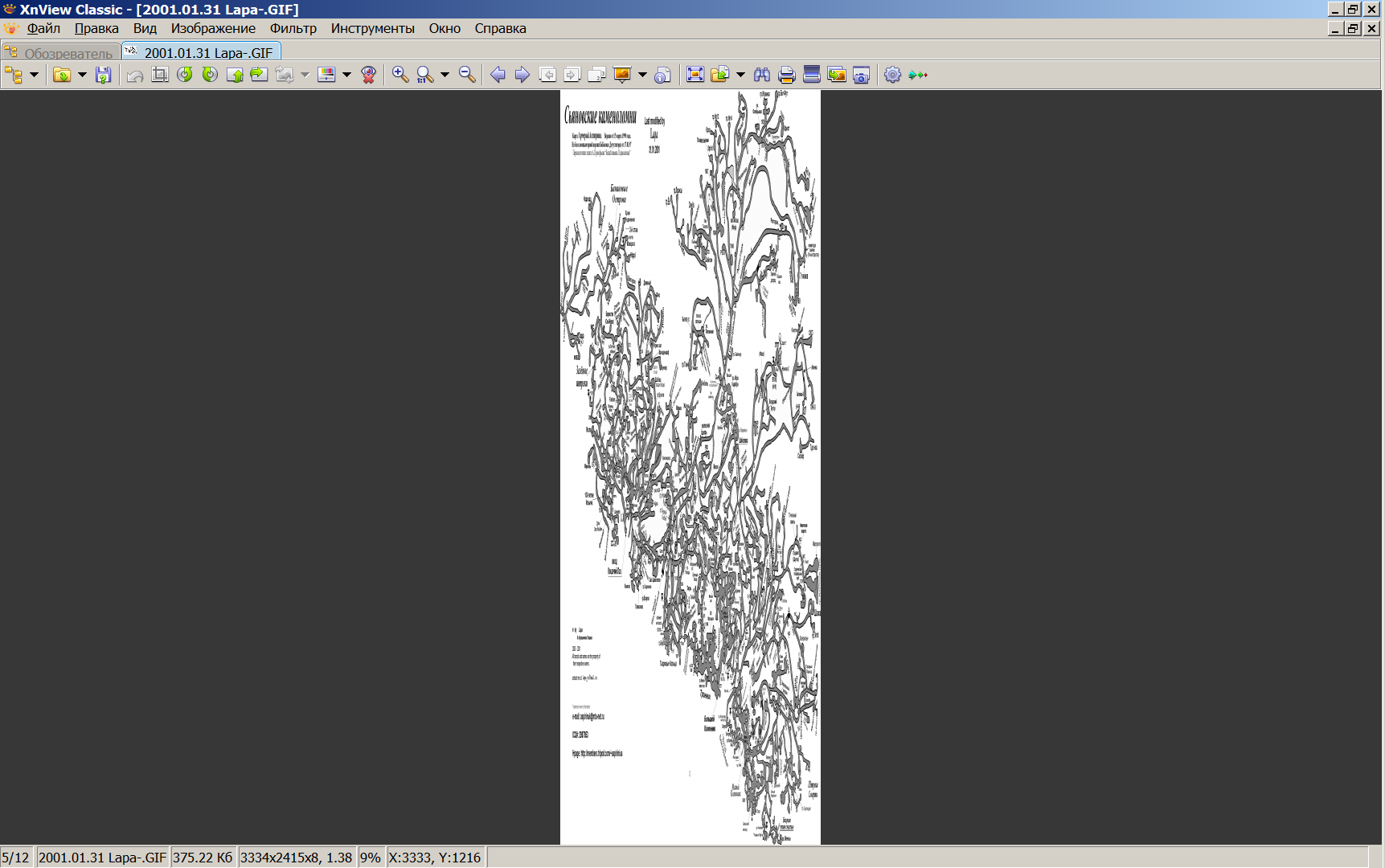Image resolution: width=1385 pixels, height=868 pixels.
Task: Click the save as floppy icon
Action: [103, 75]
